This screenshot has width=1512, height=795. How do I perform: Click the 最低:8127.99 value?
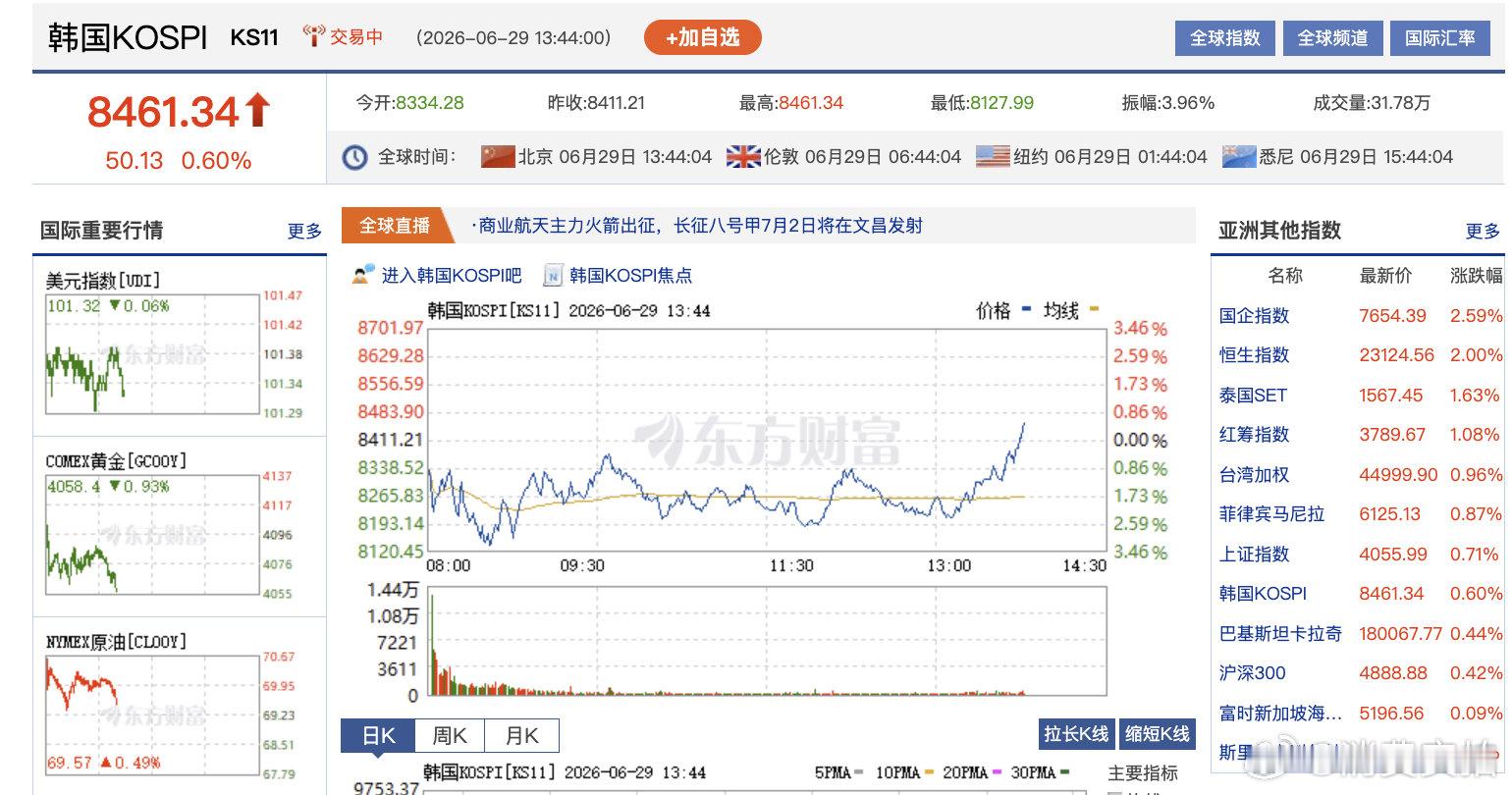[x=982, y=103]
